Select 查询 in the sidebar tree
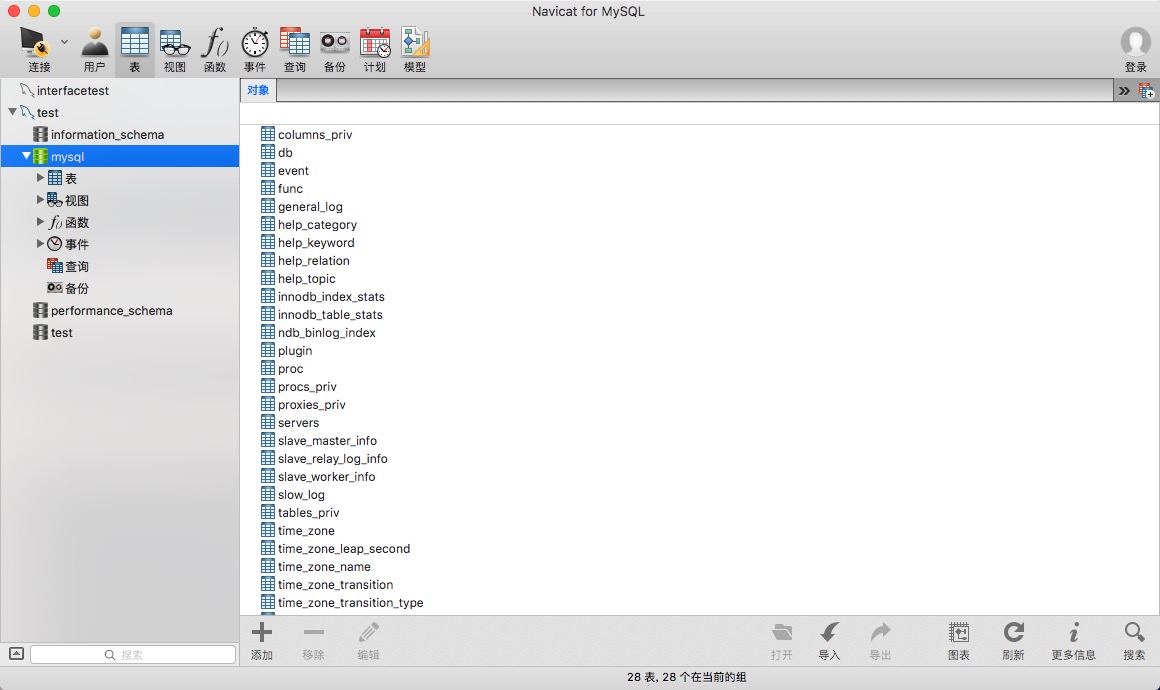The height and width of the screenshot is (690, 1160). [76, 266]
